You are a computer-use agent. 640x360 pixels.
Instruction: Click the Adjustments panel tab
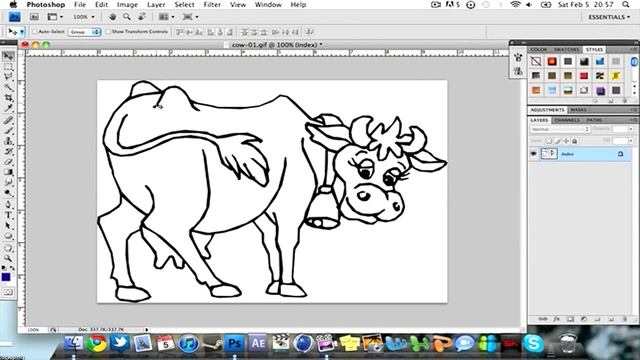point(547,110)
